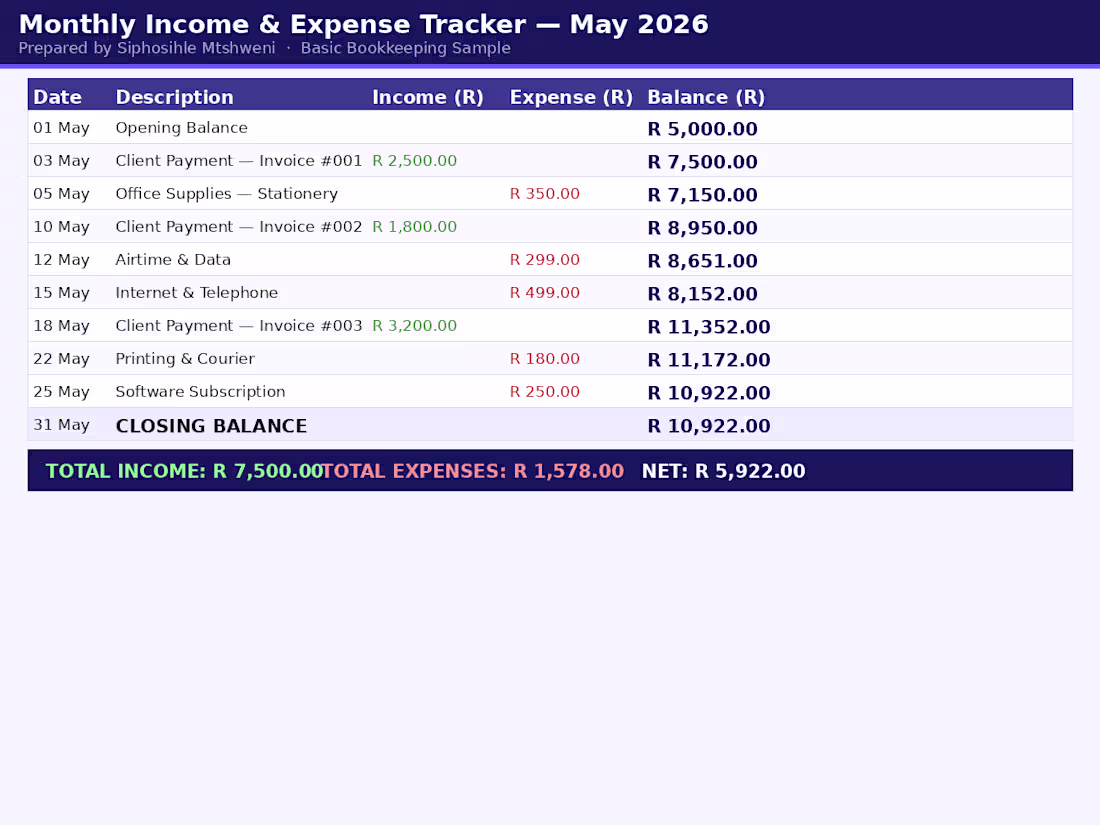Select the Printing & Courier description
This screenshot has height=825, width=1100.
click(x=185, y=358)
